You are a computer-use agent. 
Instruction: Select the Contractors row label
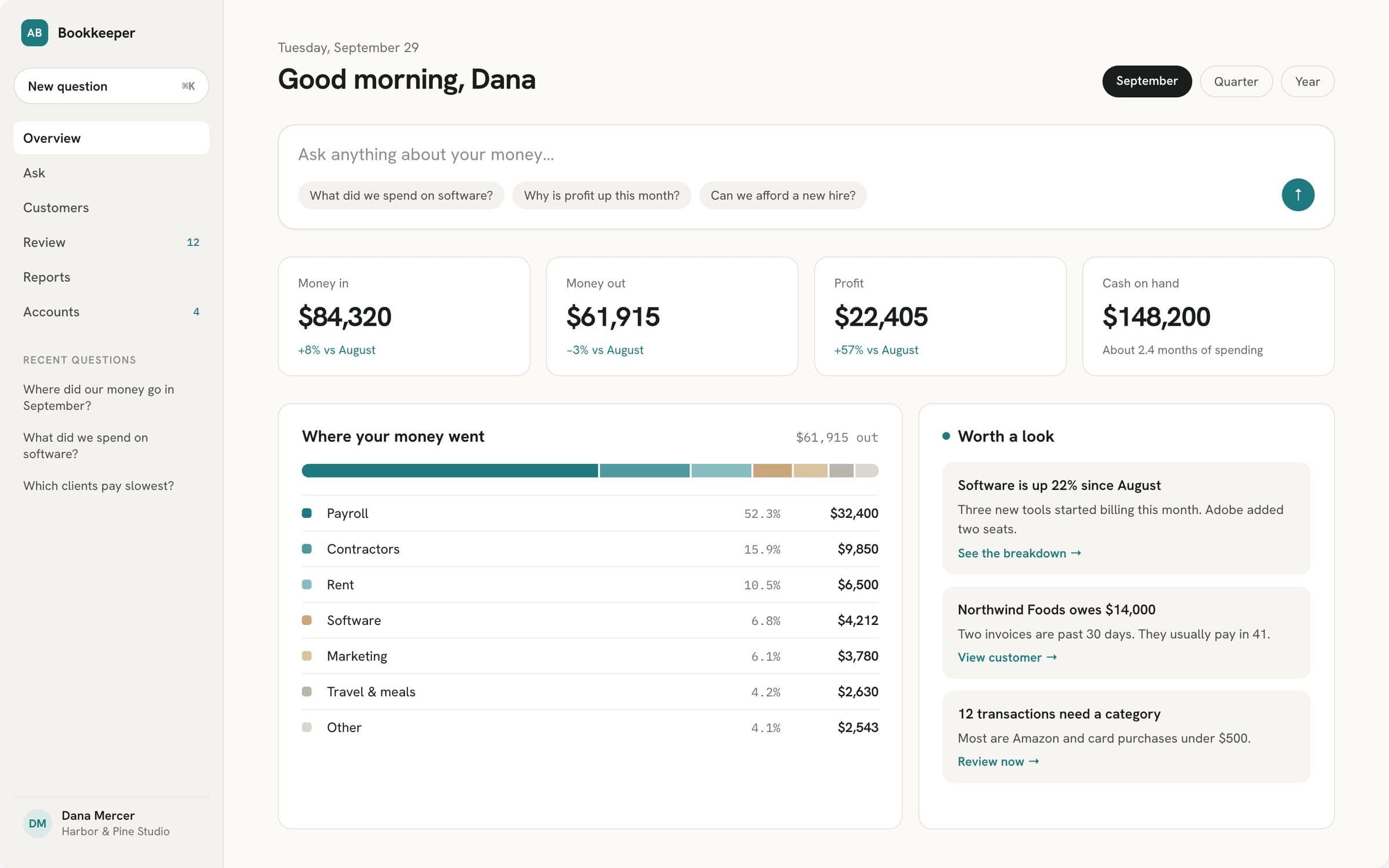[x=363, y=549]
